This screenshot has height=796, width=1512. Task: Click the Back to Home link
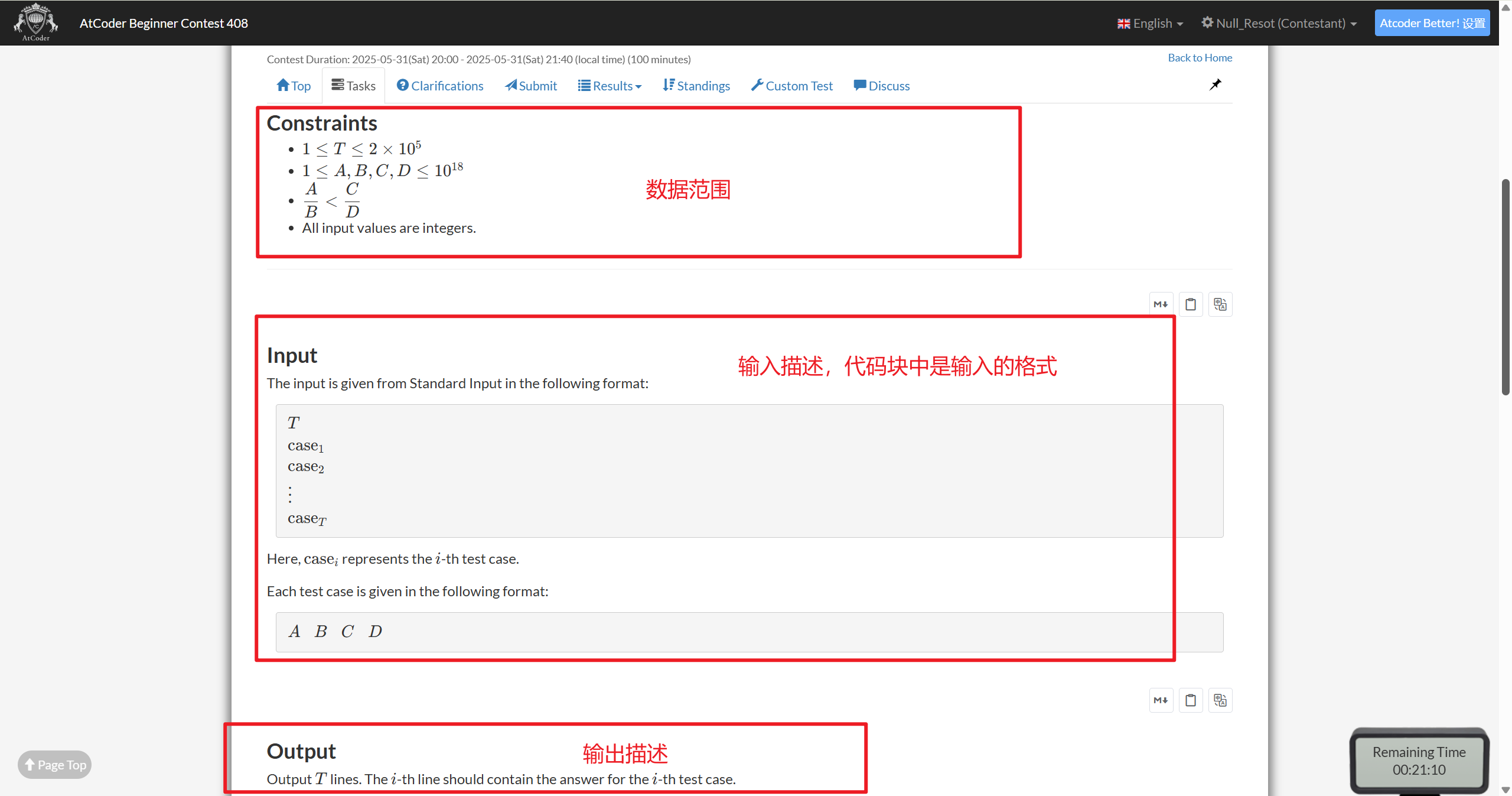pos(1200,57)
